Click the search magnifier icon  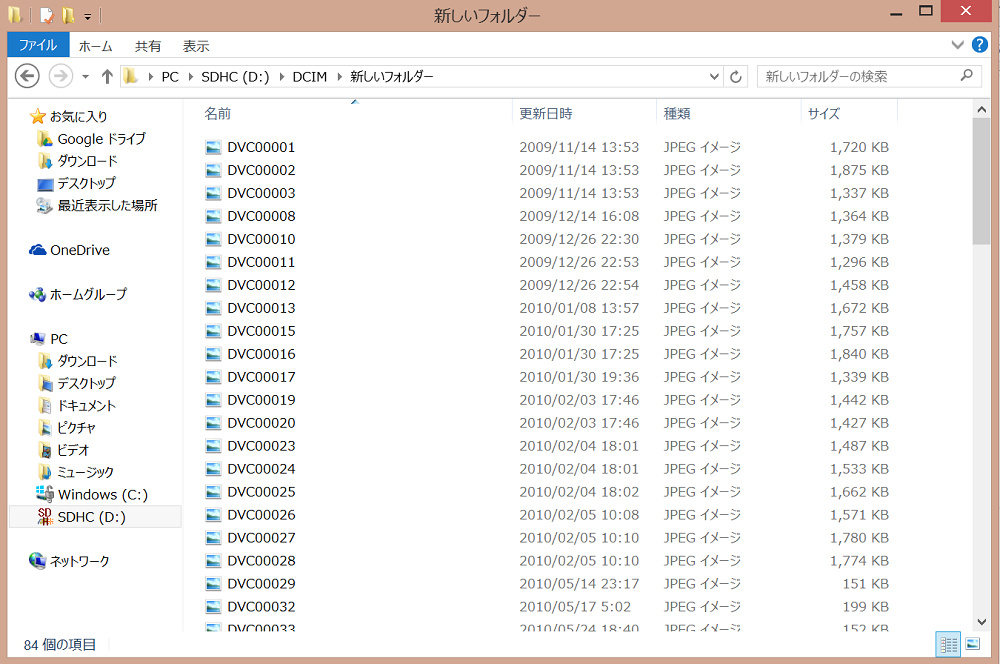(966, 76)
